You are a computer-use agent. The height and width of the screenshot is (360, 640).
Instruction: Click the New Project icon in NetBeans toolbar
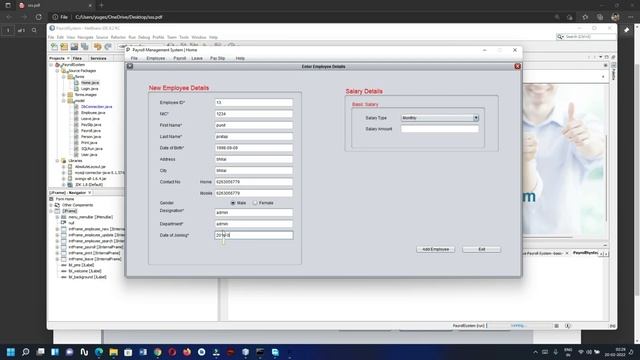pyautogui.click(x=64, y=47)
